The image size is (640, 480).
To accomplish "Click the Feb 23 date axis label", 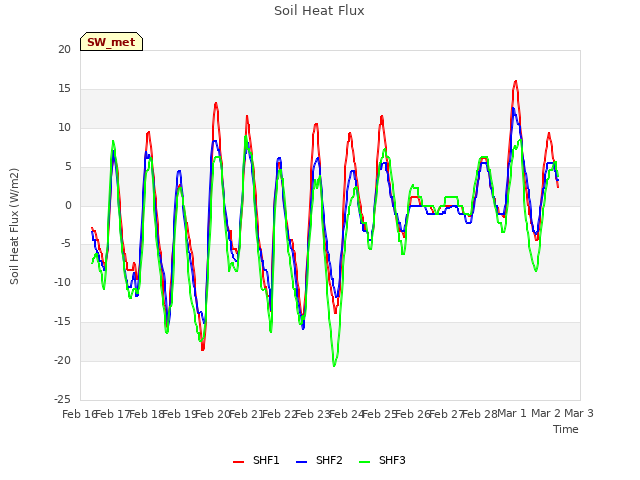I will [x=313, y=414].
